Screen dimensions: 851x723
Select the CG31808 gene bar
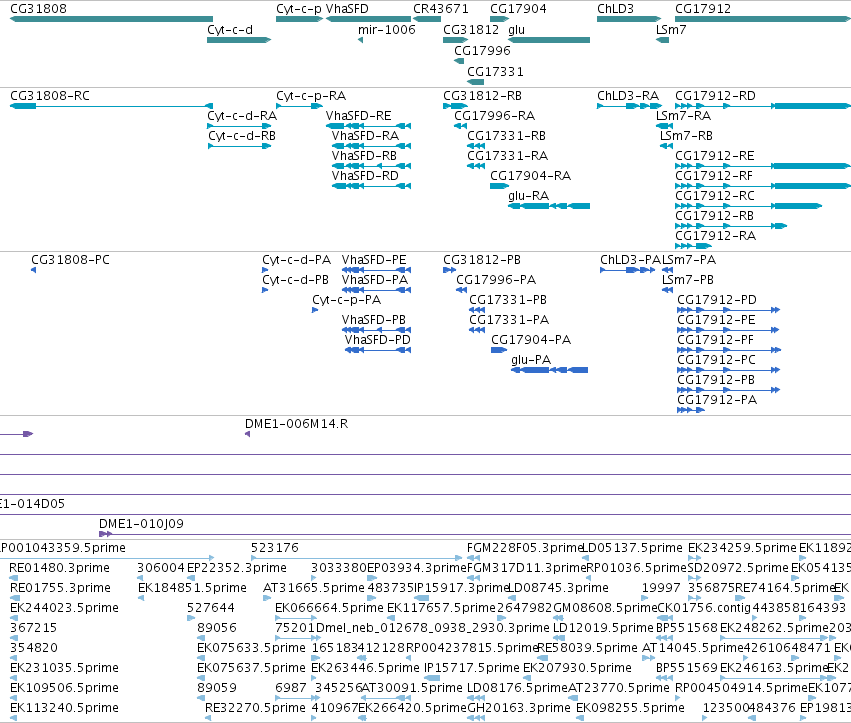click(x=111, y=19)
